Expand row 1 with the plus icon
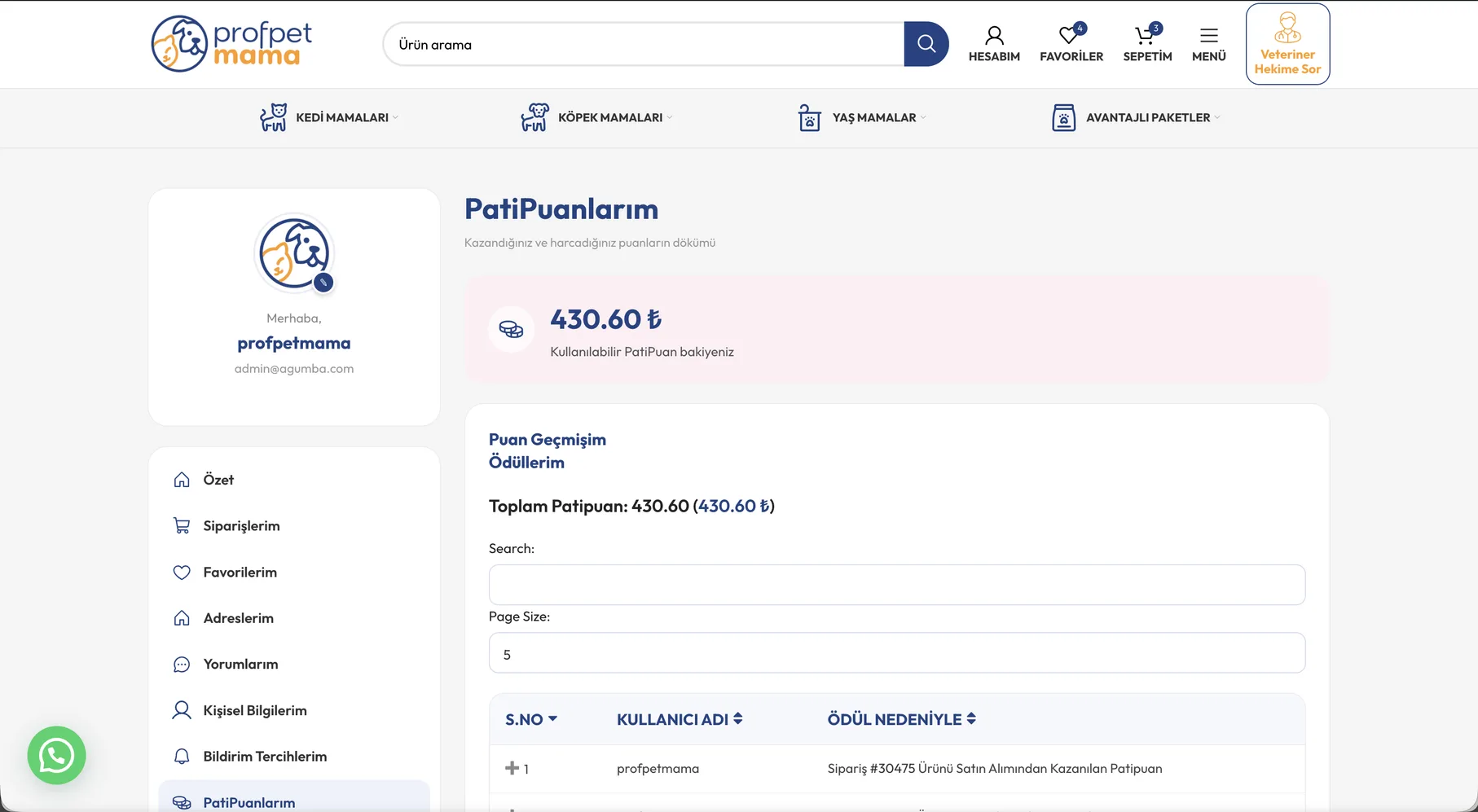Image resolution: width=1478 pixels, height=812 pixels. (512, 768)
